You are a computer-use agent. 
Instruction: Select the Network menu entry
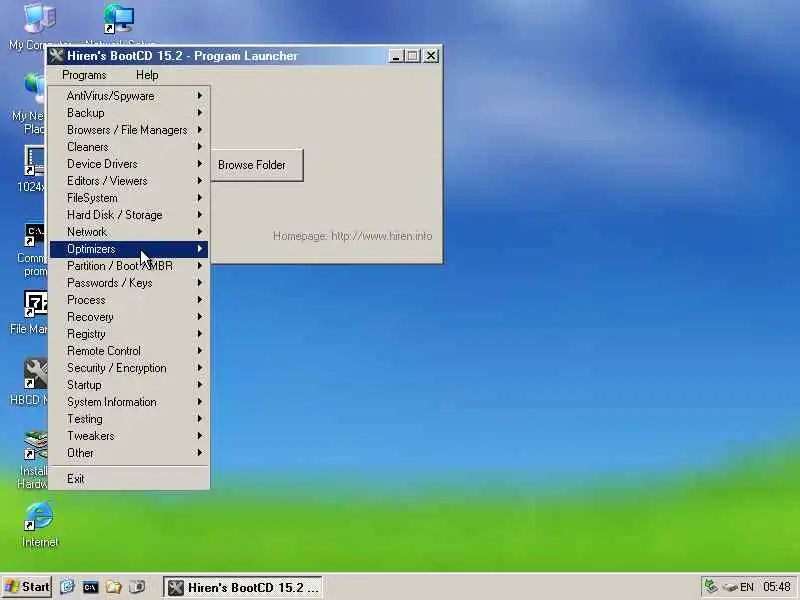pos(129,232)
